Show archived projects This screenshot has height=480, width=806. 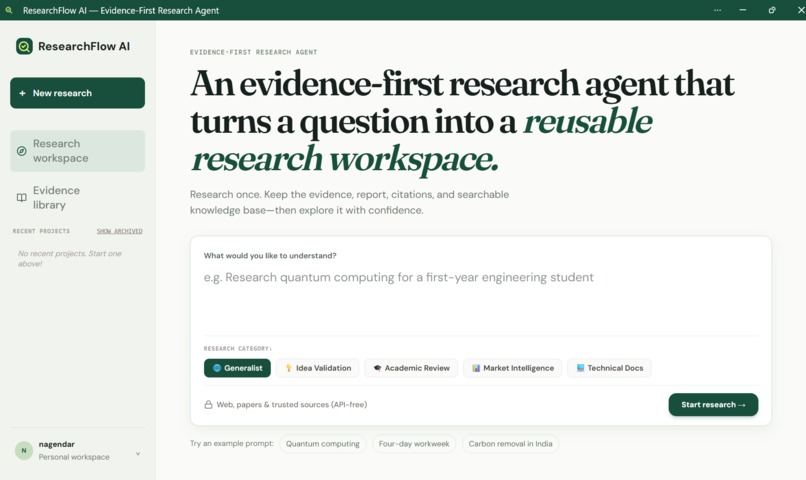(x=120, y=231)
